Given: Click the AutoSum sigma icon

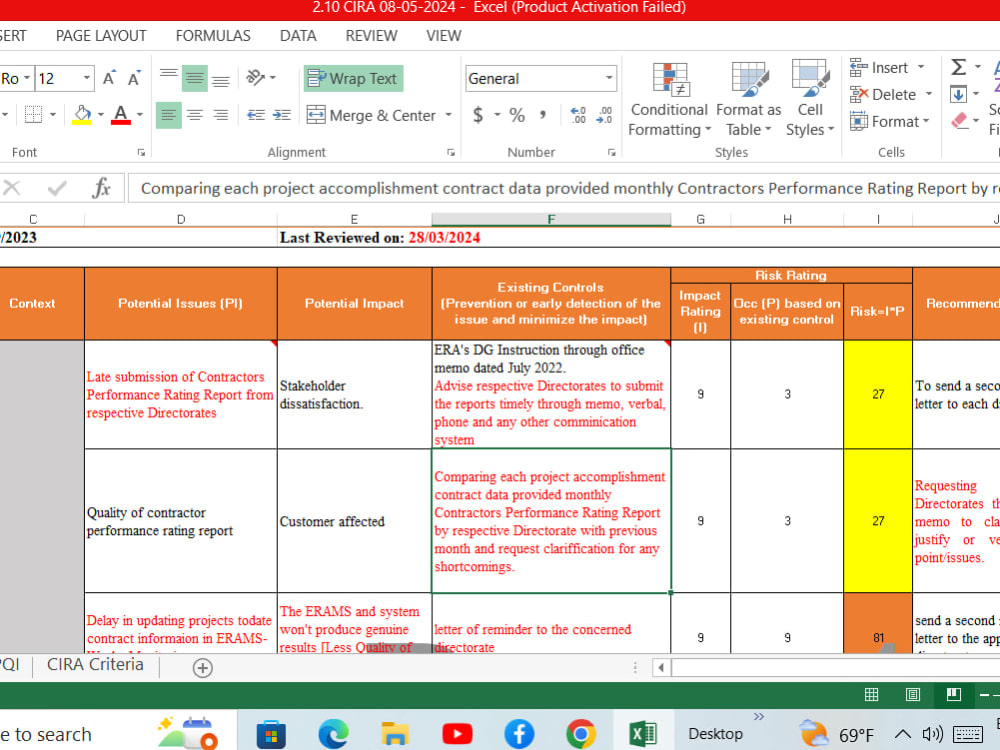Looking at the screenshot, I should coord(959,67).
